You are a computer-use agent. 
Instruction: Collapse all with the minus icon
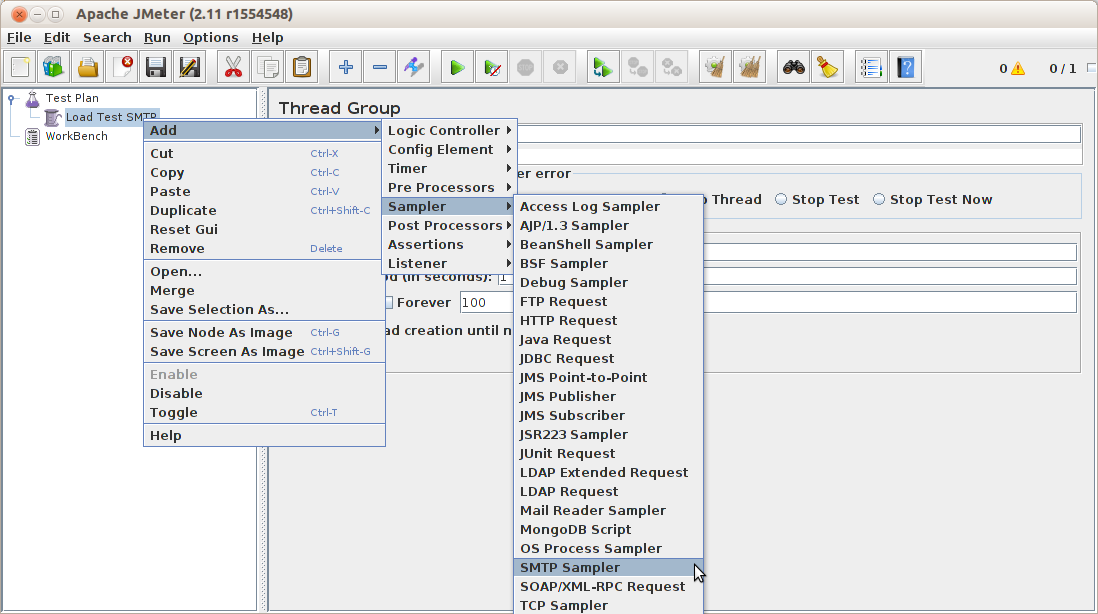tap(380, 68)
